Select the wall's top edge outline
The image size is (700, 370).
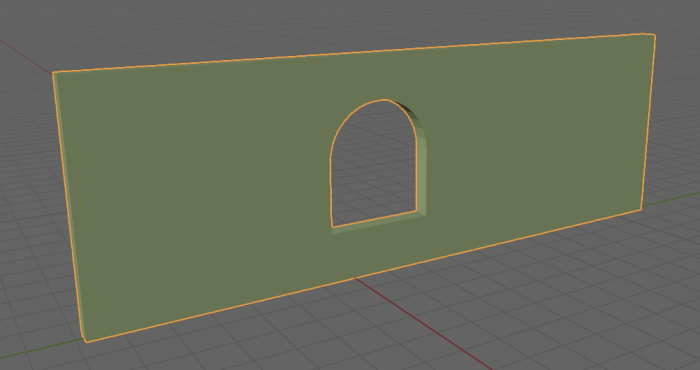(353, 53)
